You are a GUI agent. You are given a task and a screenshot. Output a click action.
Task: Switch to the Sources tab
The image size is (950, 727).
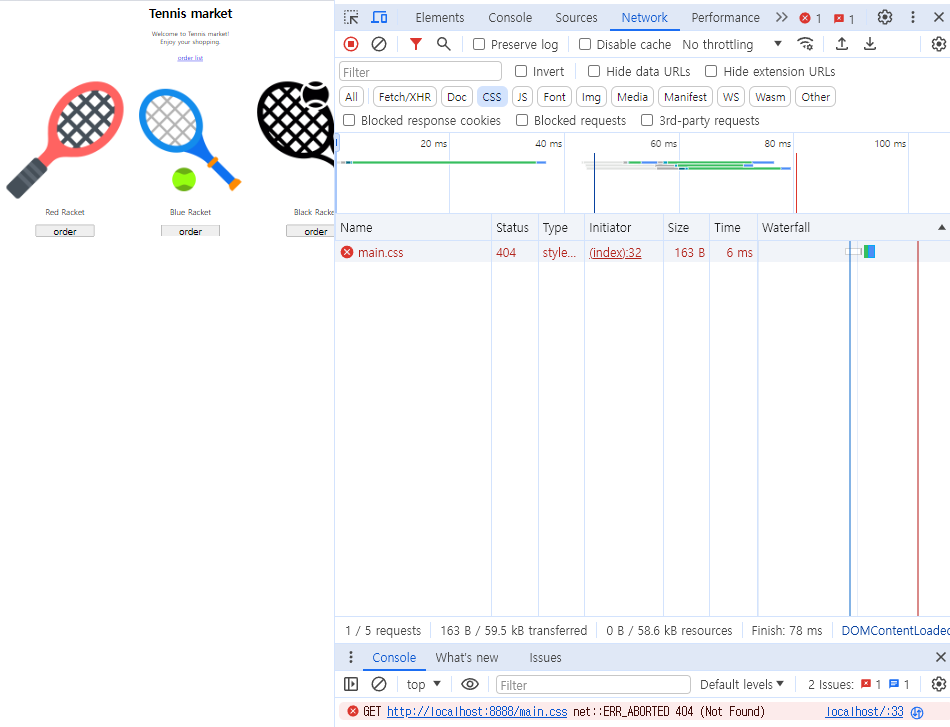coord(576,18)
